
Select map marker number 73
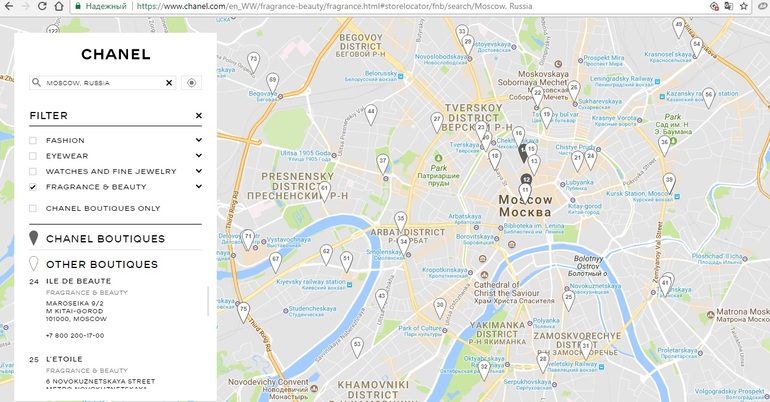253,62
